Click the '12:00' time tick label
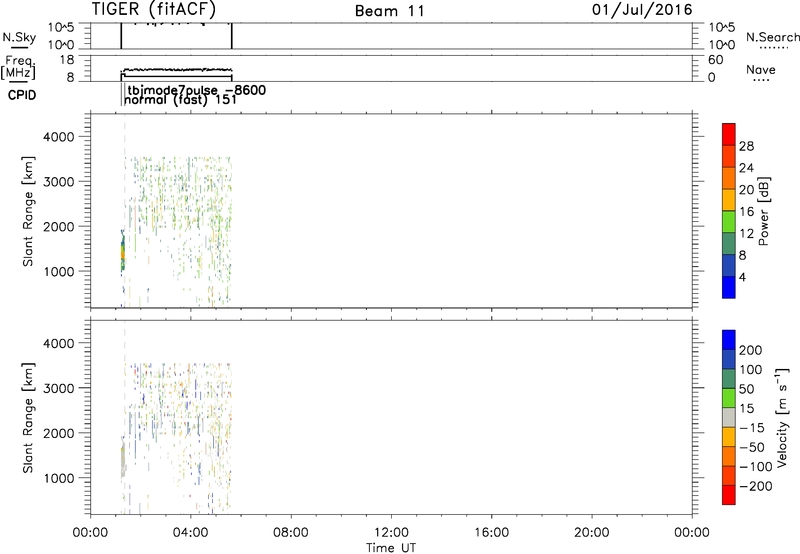 391,533
